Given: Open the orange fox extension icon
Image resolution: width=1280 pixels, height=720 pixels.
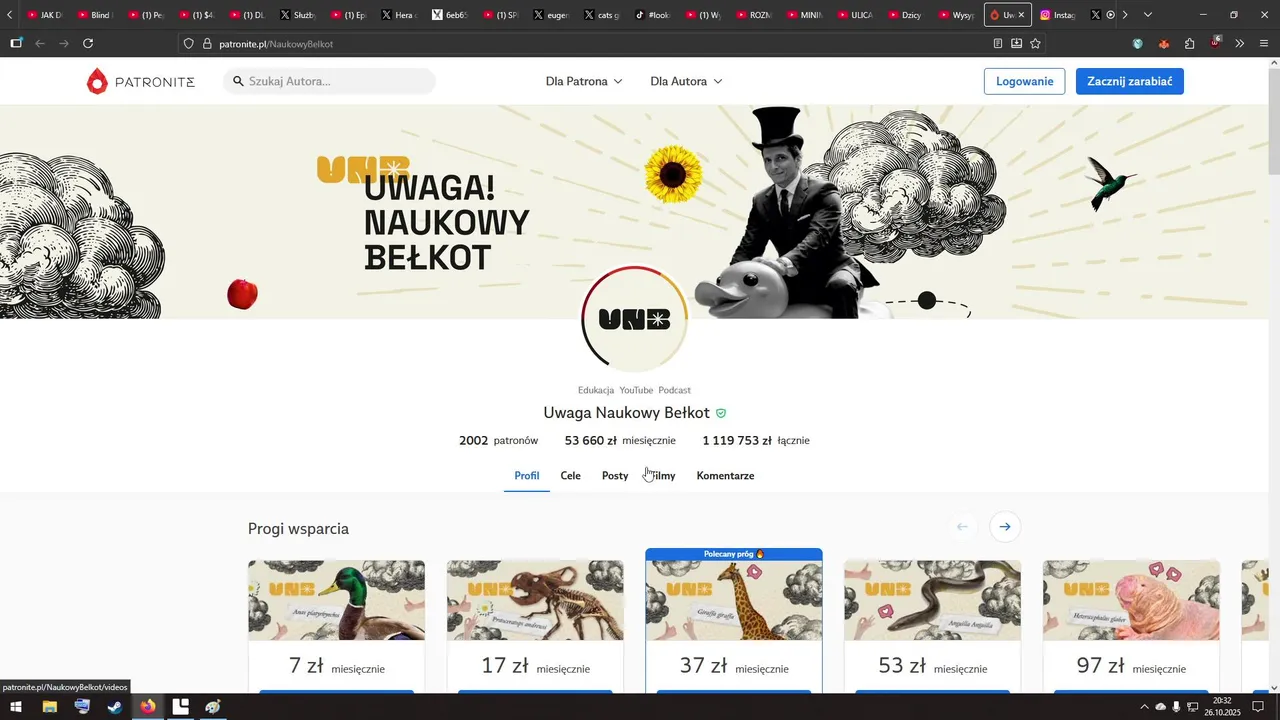Looking at the screenshot, I should click(1164, 44).
